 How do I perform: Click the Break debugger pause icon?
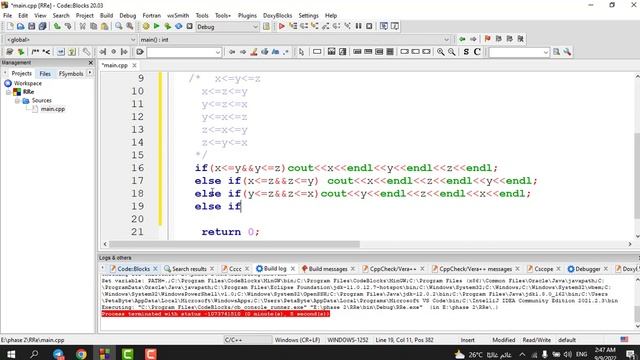coord(358,26)
